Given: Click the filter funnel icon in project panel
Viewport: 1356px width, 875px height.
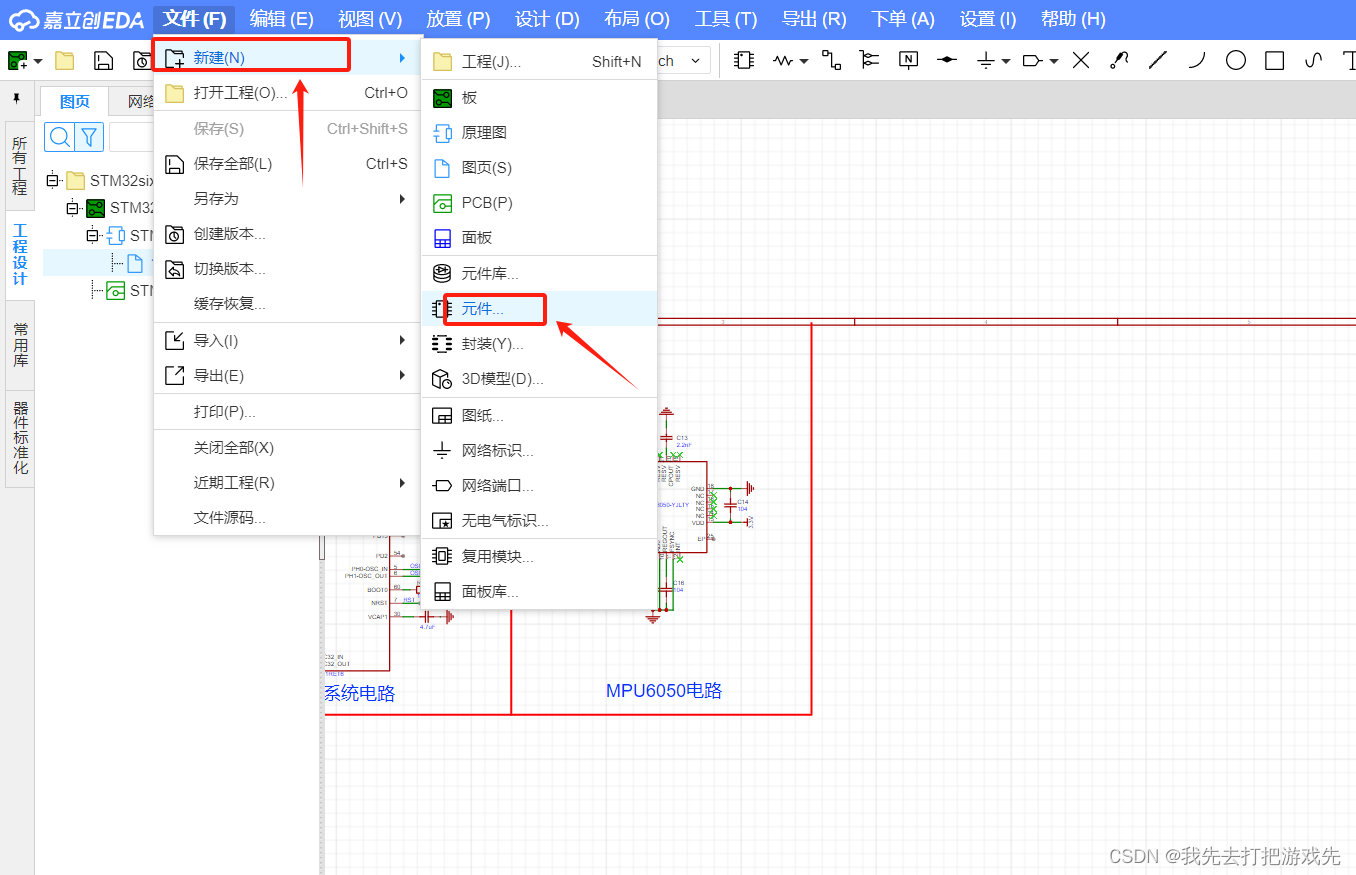Looking at the screenshot, I should pos(89,137).
